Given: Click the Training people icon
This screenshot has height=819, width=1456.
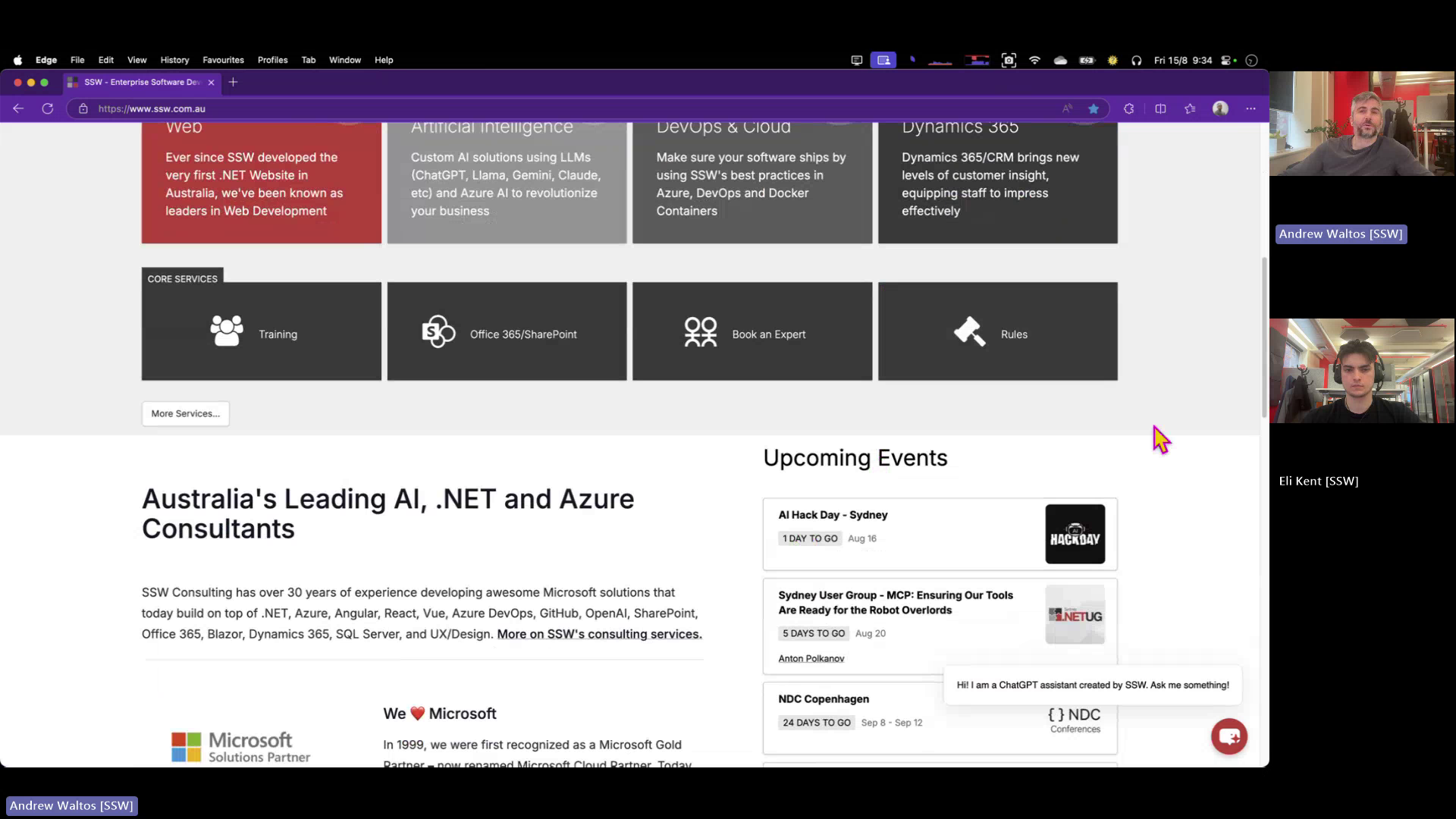Looking at the screenshot, I should (227, 331).
